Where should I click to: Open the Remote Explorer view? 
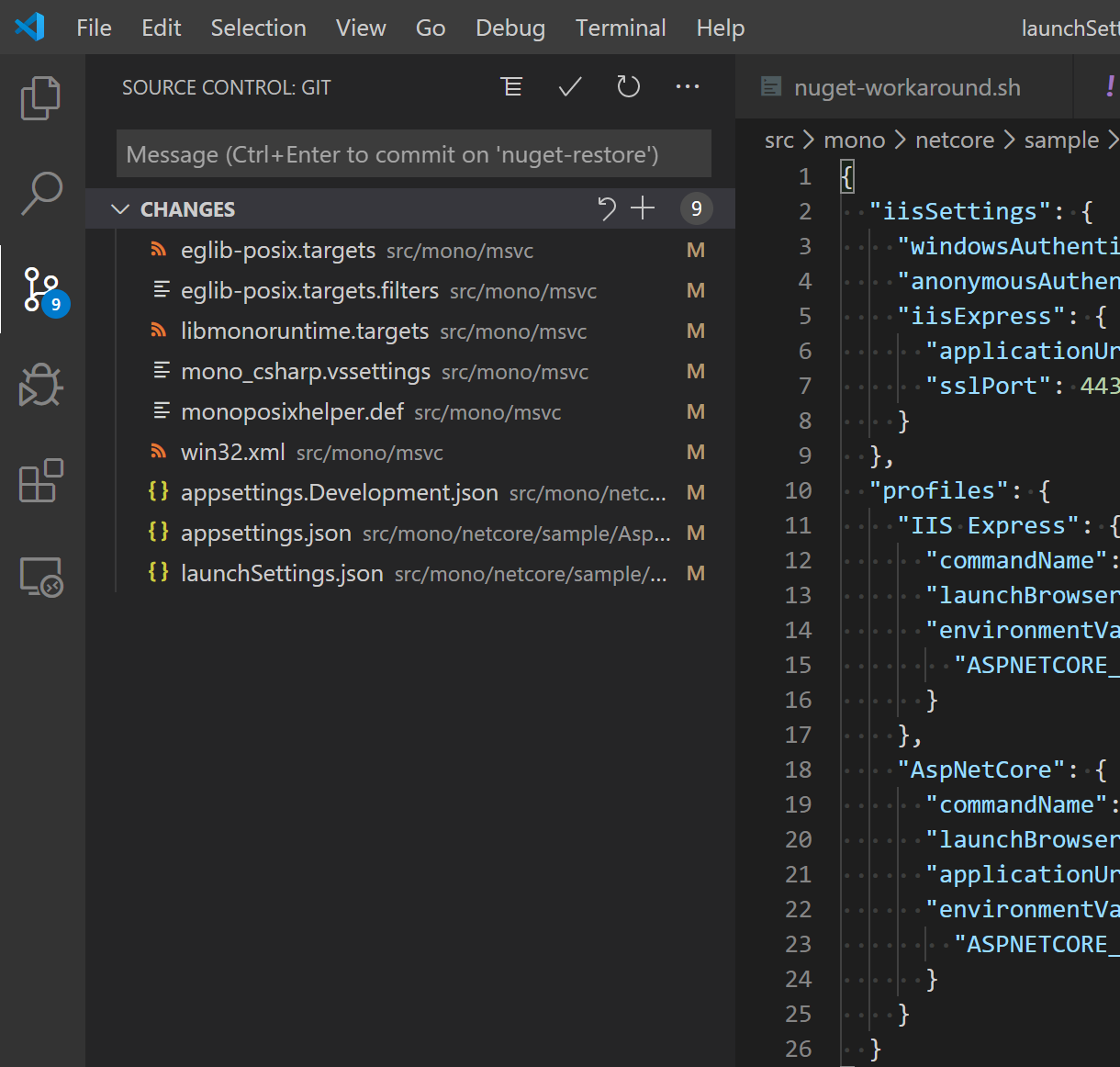tap(40, 577)
